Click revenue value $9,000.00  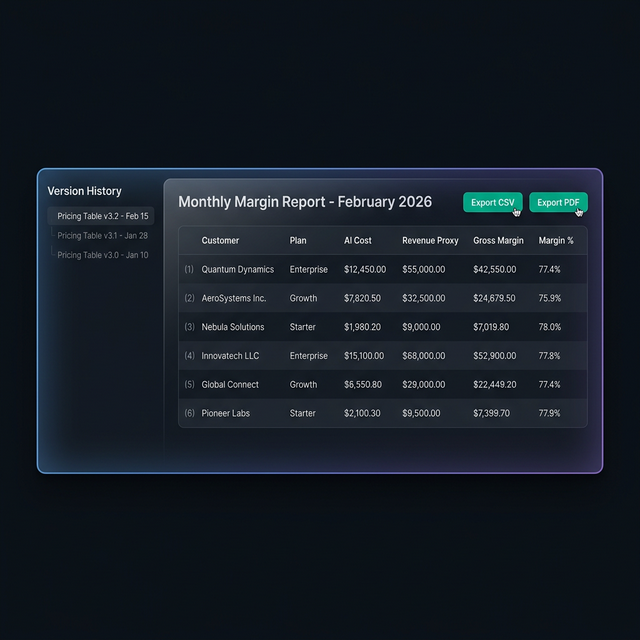coord(421,327)
